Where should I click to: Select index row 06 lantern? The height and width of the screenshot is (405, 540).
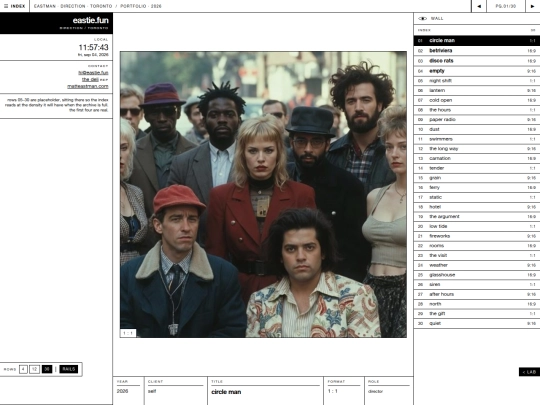[x=477, y=90]
